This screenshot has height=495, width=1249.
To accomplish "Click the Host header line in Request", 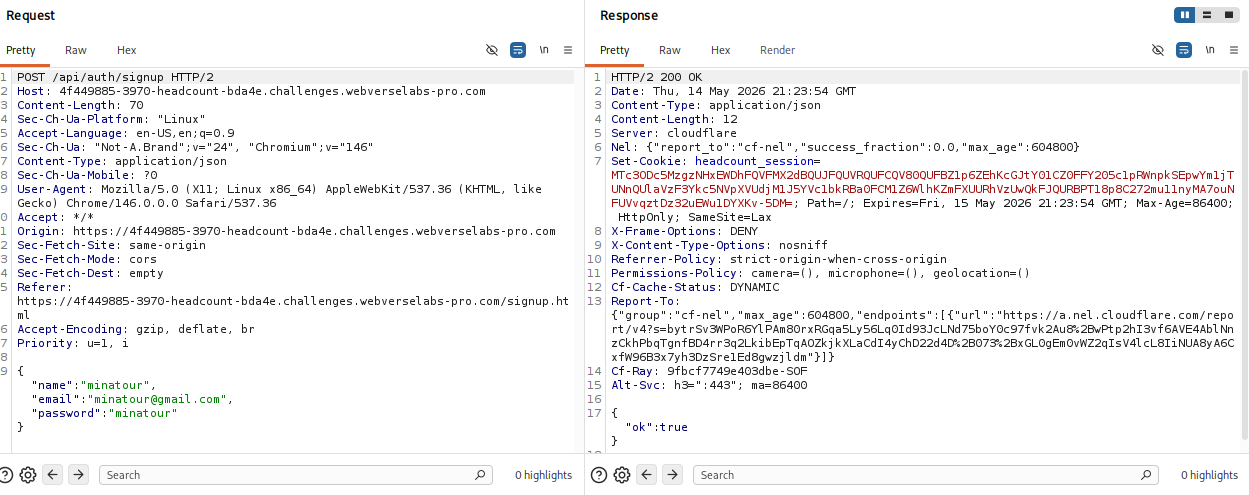I will coord(251,91).
